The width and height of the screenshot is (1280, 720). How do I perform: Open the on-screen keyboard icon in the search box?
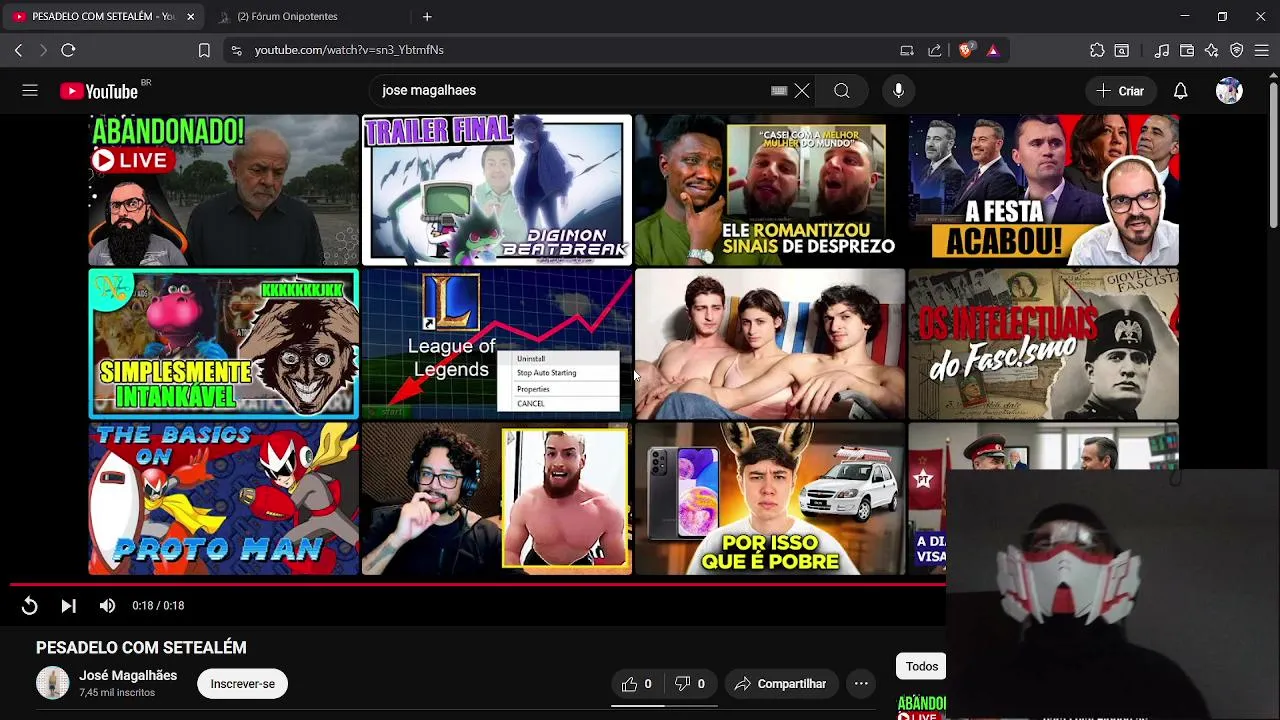point(779,91)
